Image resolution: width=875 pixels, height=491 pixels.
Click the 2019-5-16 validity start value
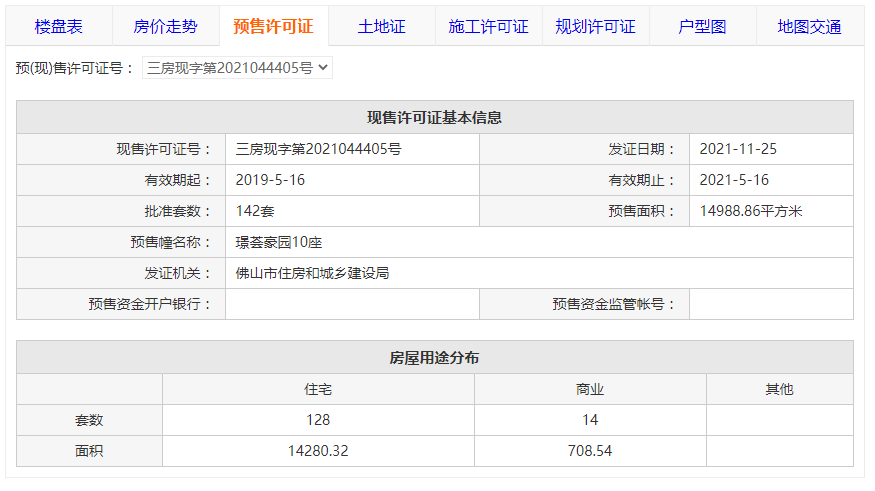coord(270,180)
